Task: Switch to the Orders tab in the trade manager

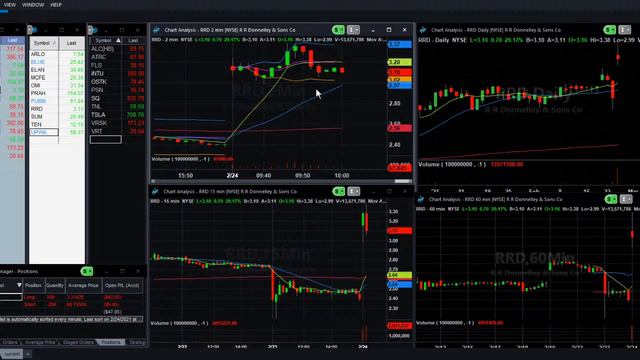Action: tap(10, 342)
